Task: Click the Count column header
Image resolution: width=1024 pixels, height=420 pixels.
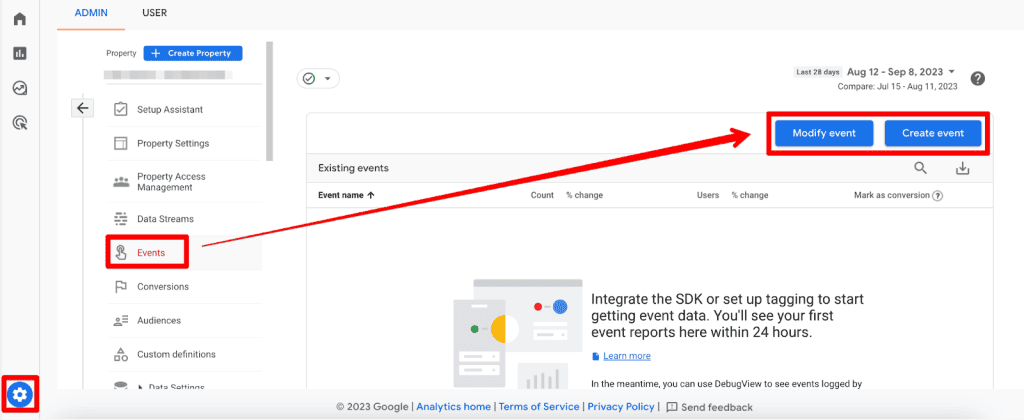Action: (542, 195)
